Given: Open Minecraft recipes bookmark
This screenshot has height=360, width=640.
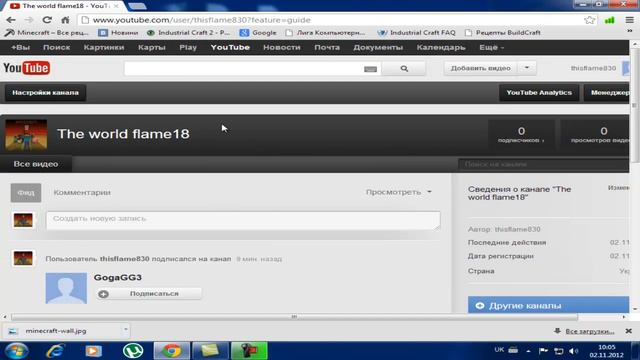Looking at the screenshot, I should (47, 32).
